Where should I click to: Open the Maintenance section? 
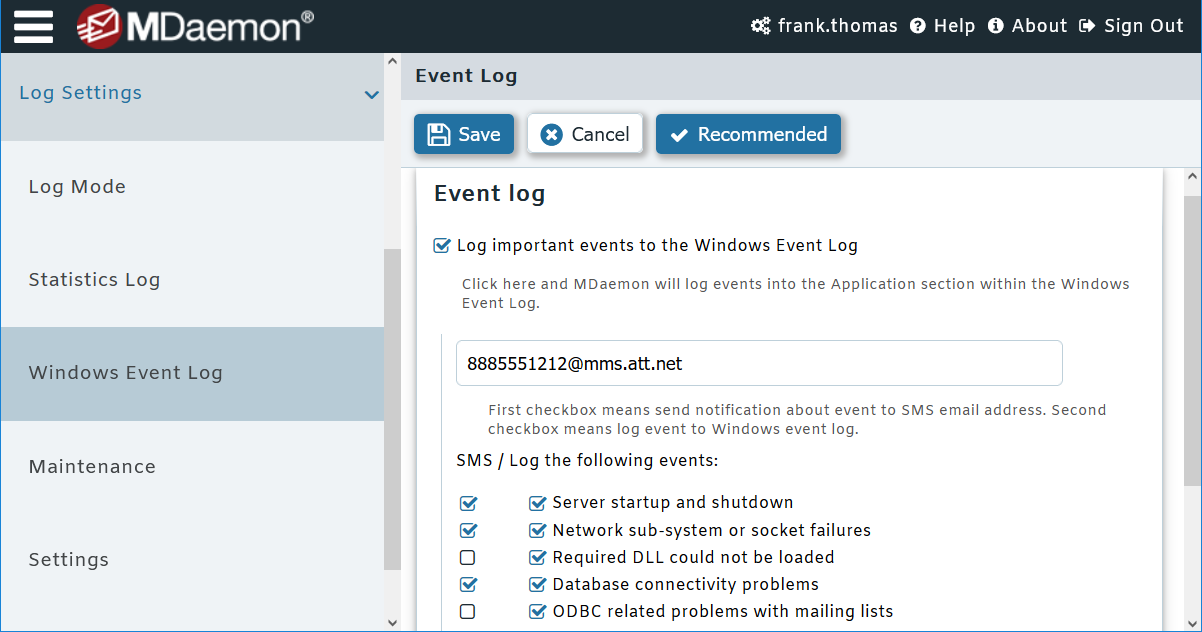92,466
